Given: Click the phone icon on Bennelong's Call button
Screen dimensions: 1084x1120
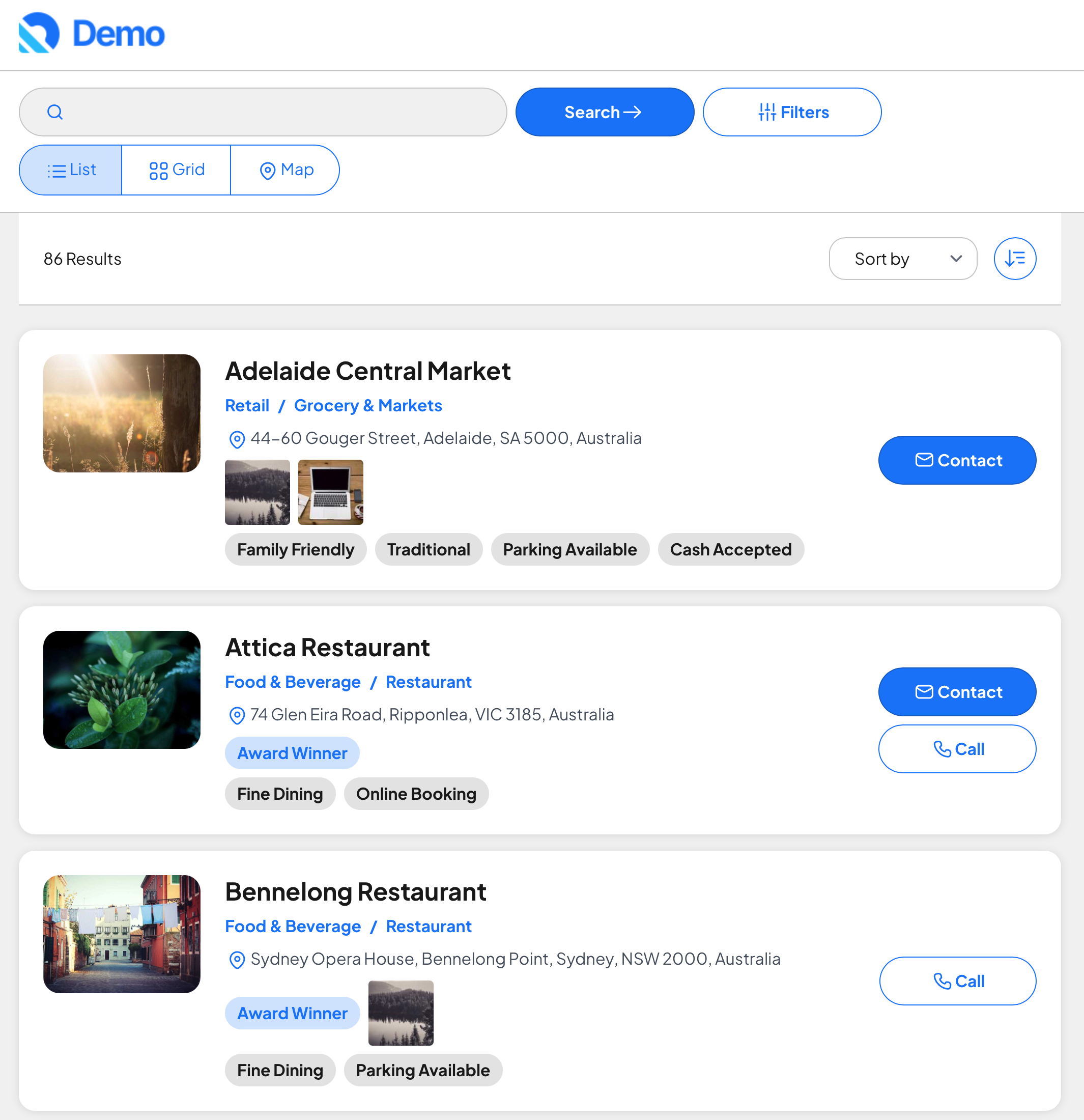Looking at the screenshot, I should (943, 981).
